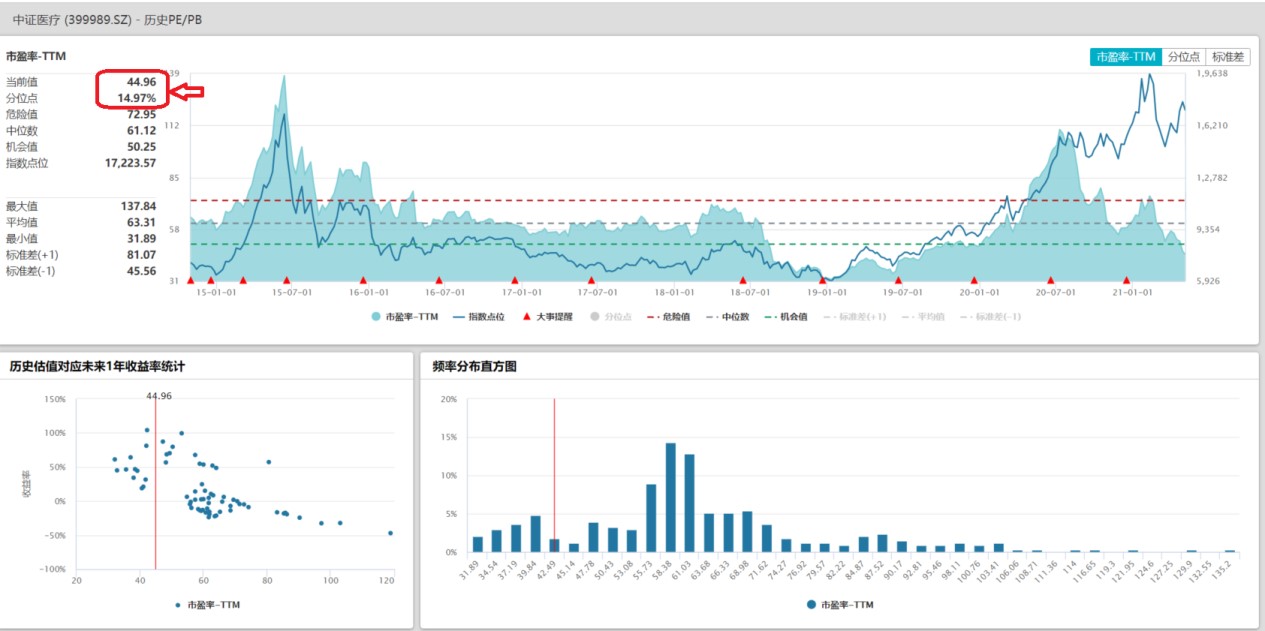Click the histogram bar at 31.89
The image size is (1265, 631).
click(477, 544)
